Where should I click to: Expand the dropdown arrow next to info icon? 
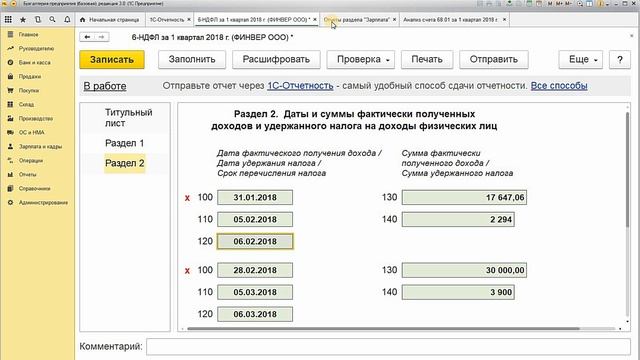coord(608,4)
